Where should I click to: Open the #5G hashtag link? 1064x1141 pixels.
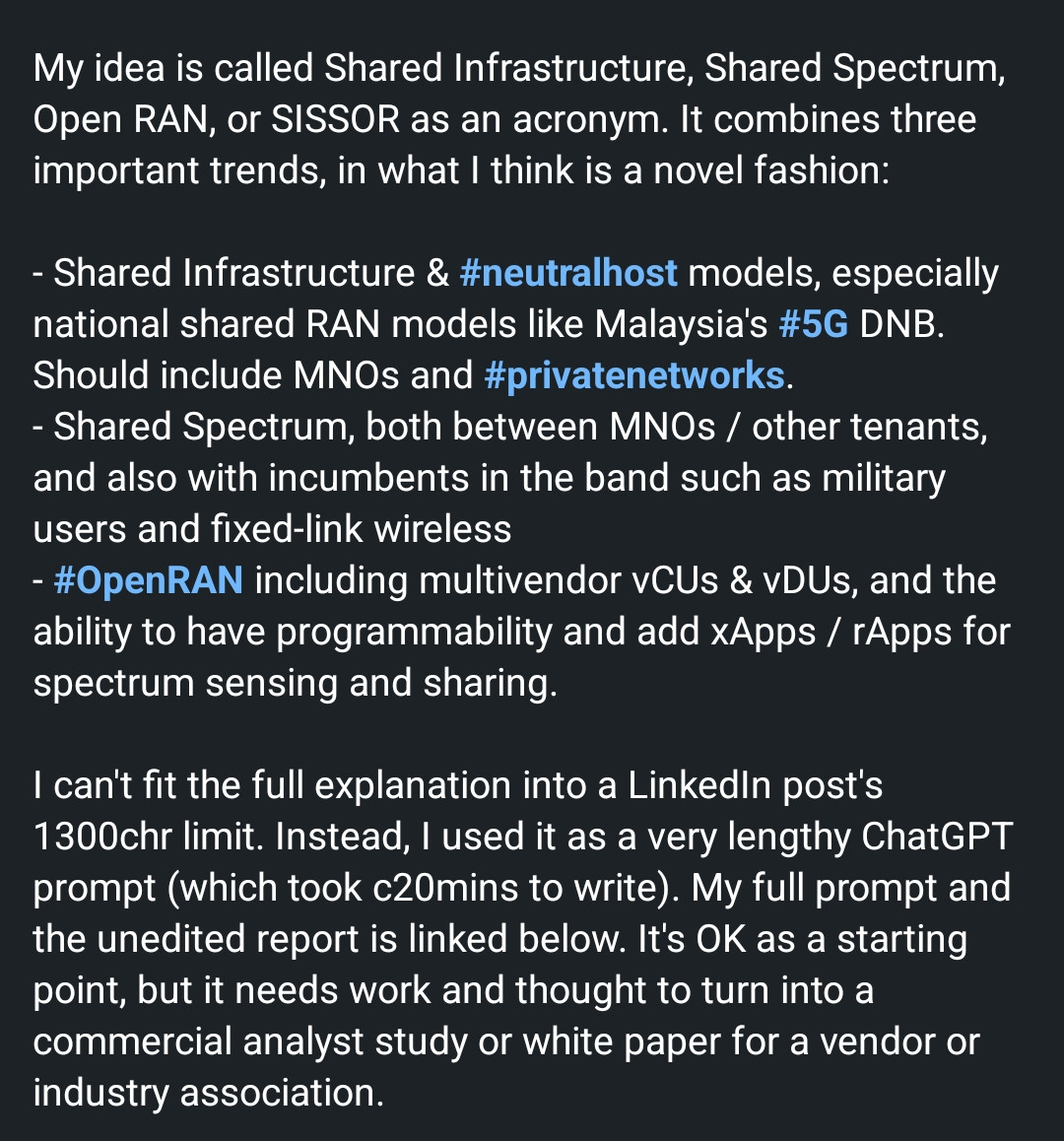coord(813,324)
